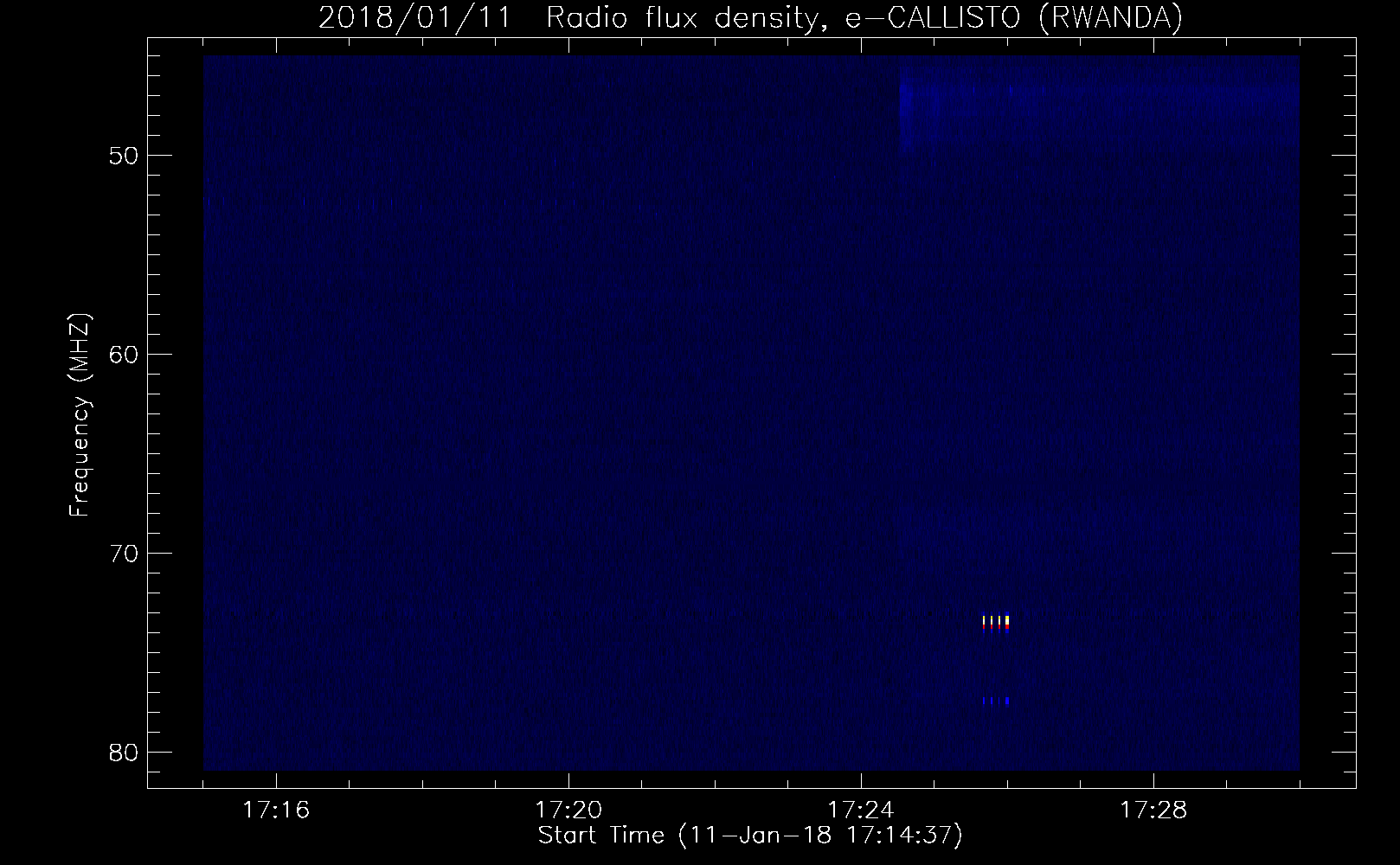Viewport: 1400px width, 865px height.
Task: Click the 50 frequency tick label
Action: click(x=124, y=156)
